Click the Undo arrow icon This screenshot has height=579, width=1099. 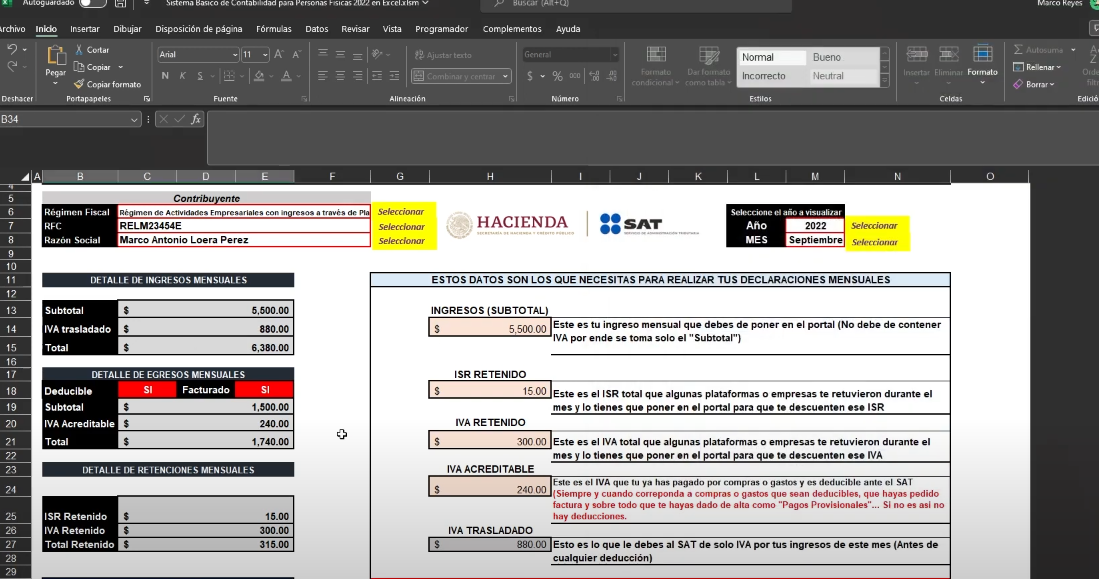coord(12,50)
